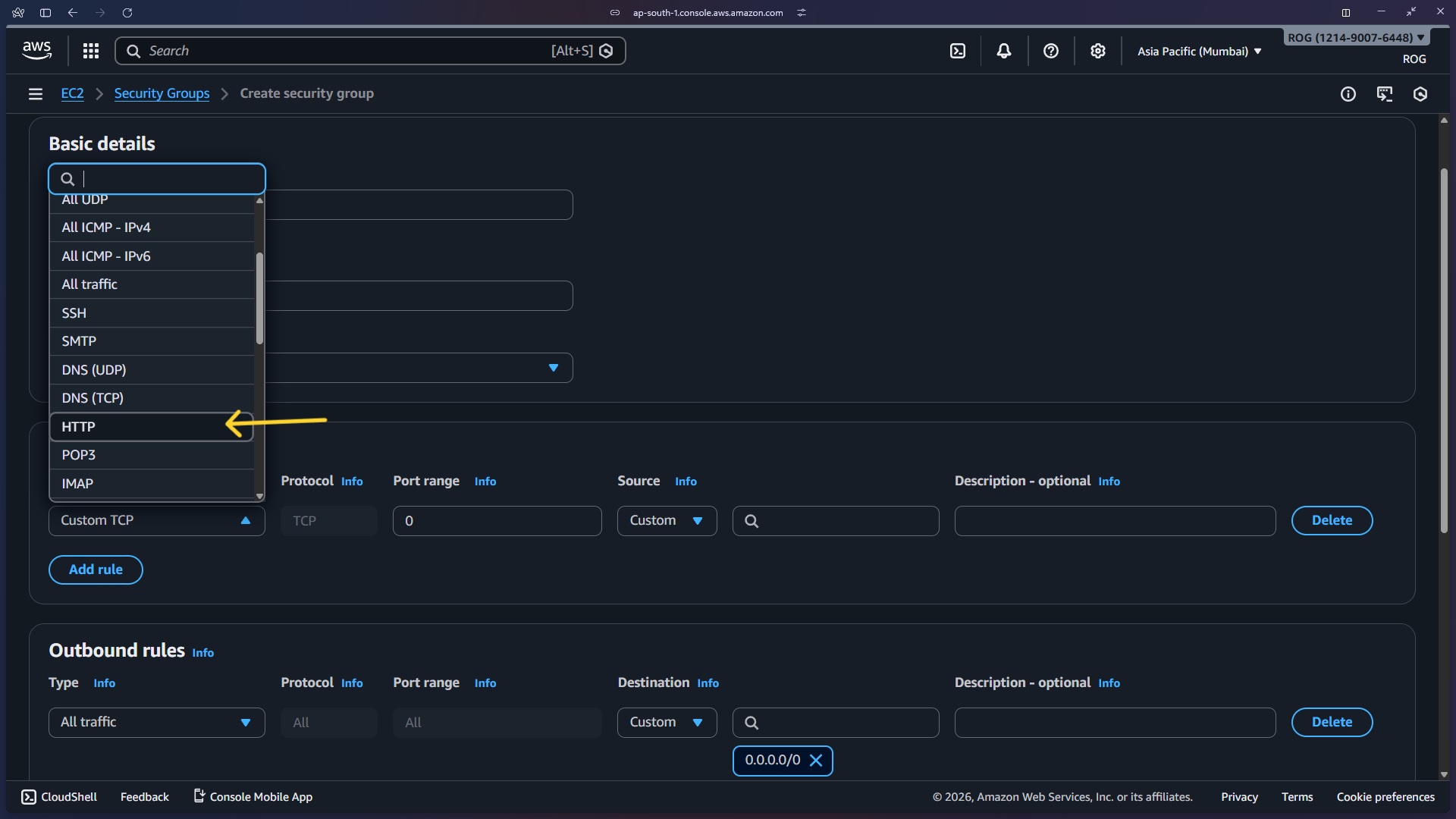Open the hamburger navigation menu
This screenshot has height=819, width=1456.
click(36, 94)
